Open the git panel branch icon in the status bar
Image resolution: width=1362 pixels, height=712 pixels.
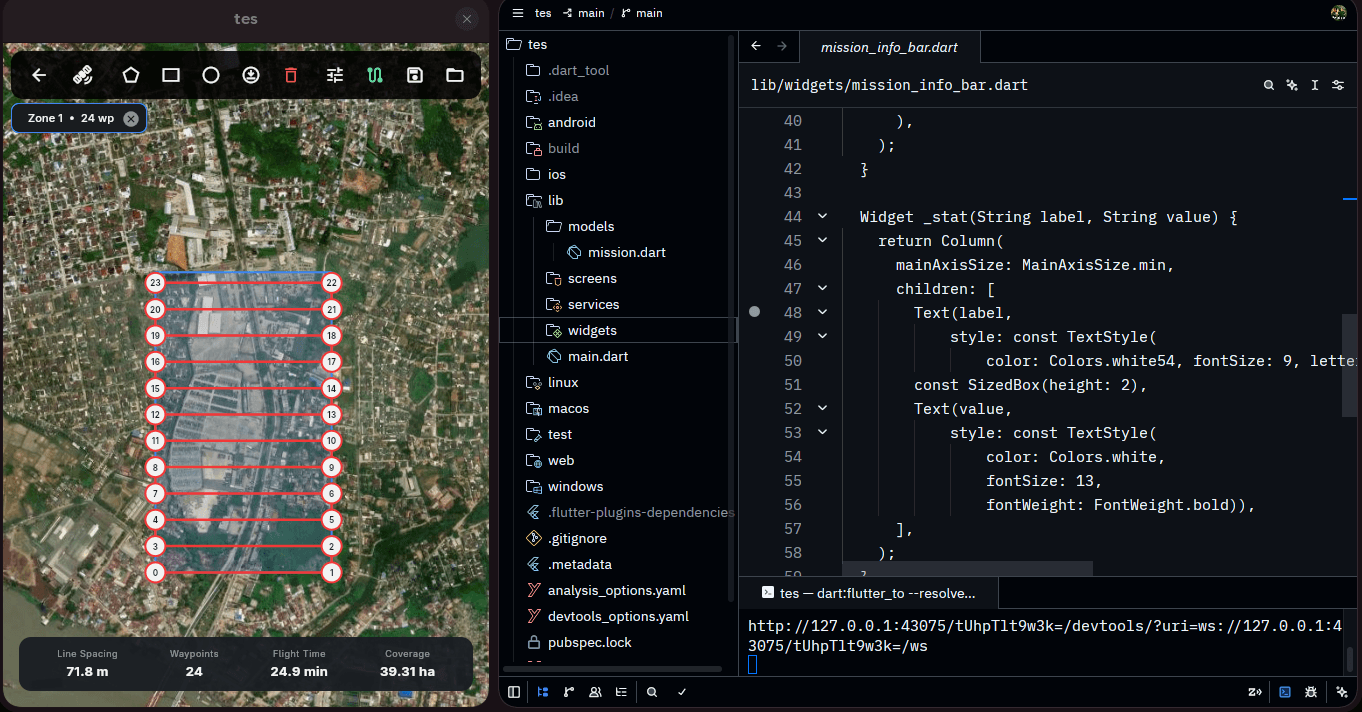(569, 691)
